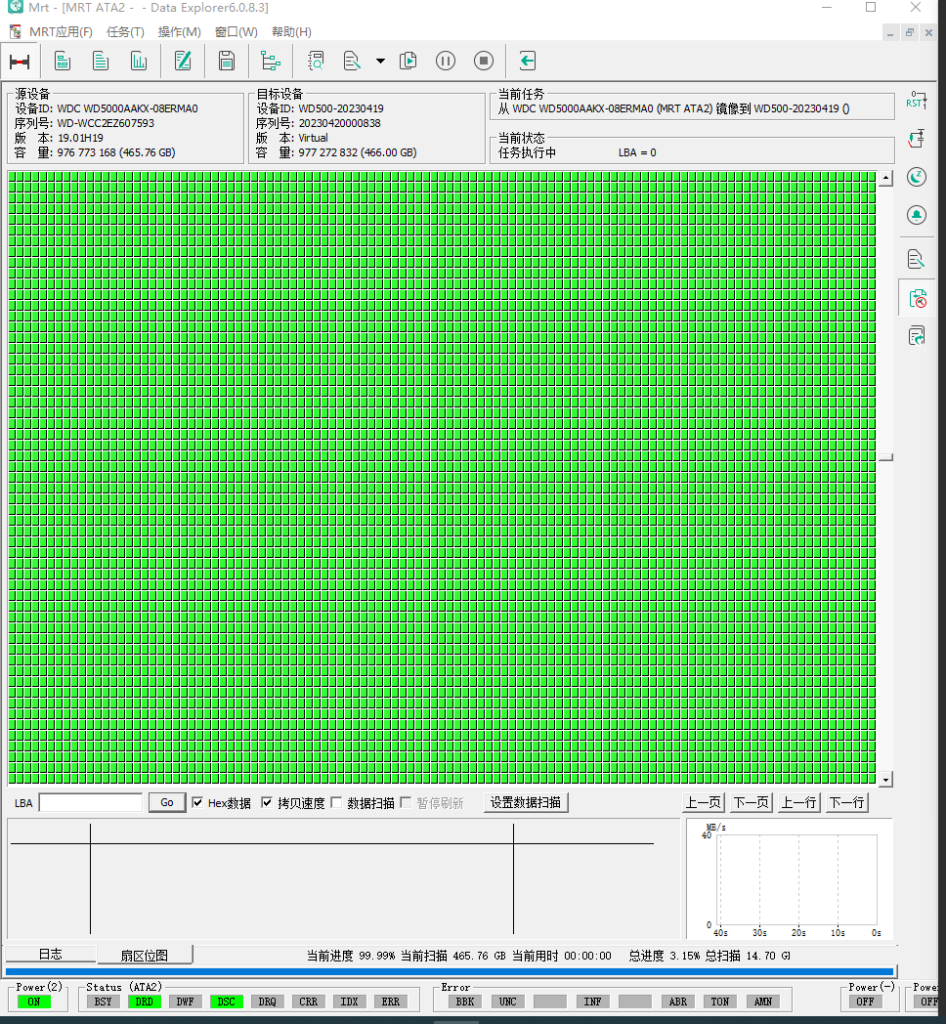Click the sector map scroll down arrow
Image resolution: width=946 pixels, height=1024 pixels.
coord(885,778)
